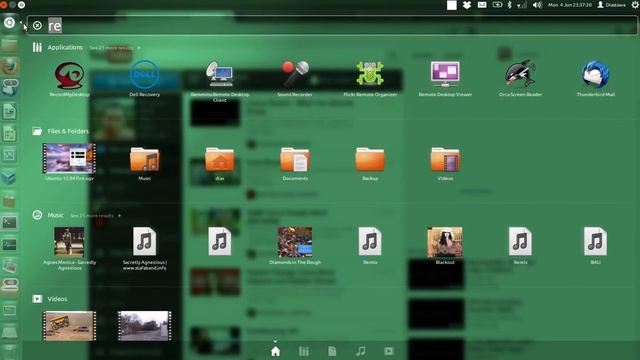The height and width of the screenshot is (360, 640).
Task: Switch to the Home lens tab
Action: click(x=276, y=351)
